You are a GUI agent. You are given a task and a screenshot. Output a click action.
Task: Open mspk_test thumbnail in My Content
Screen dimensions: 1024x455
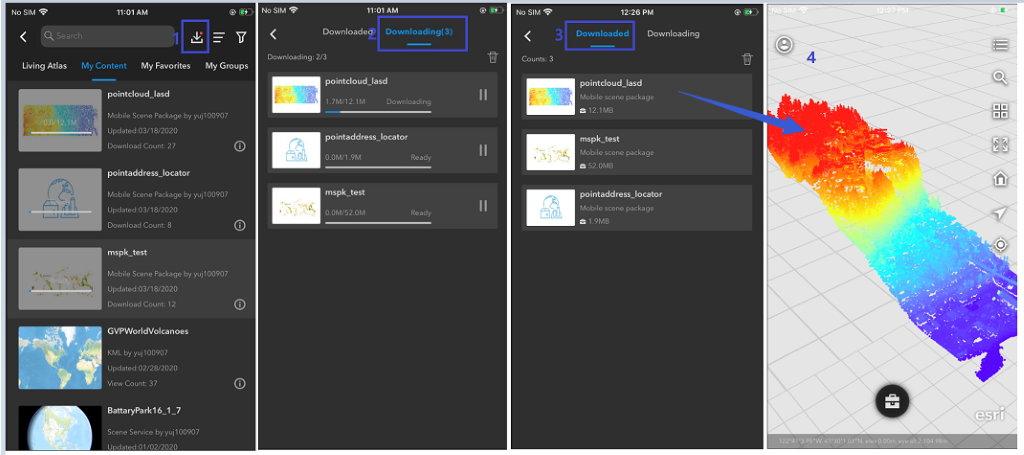(x=59, y=278)
